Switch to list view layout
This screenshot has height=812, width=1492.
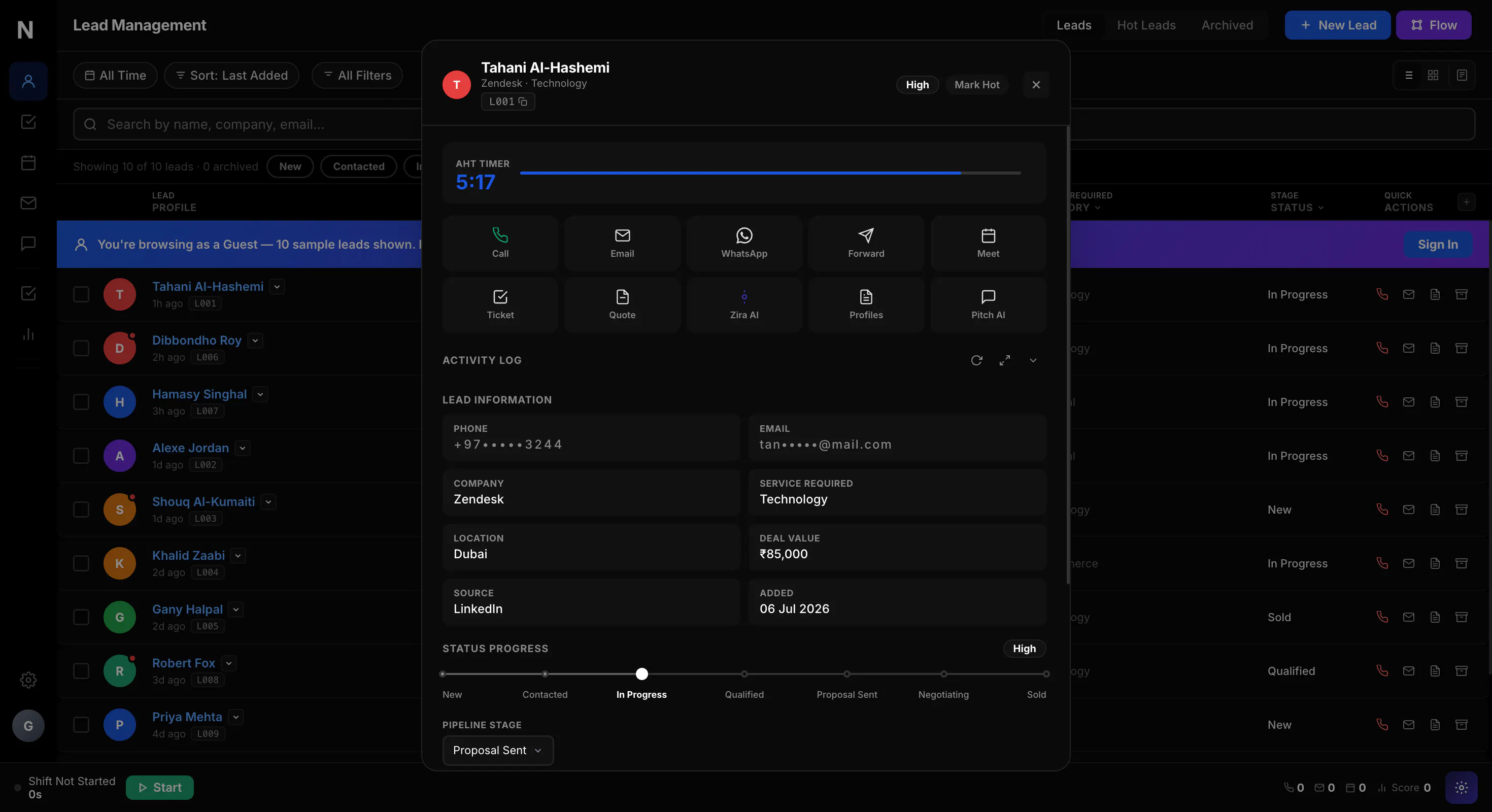point(1409,75)
